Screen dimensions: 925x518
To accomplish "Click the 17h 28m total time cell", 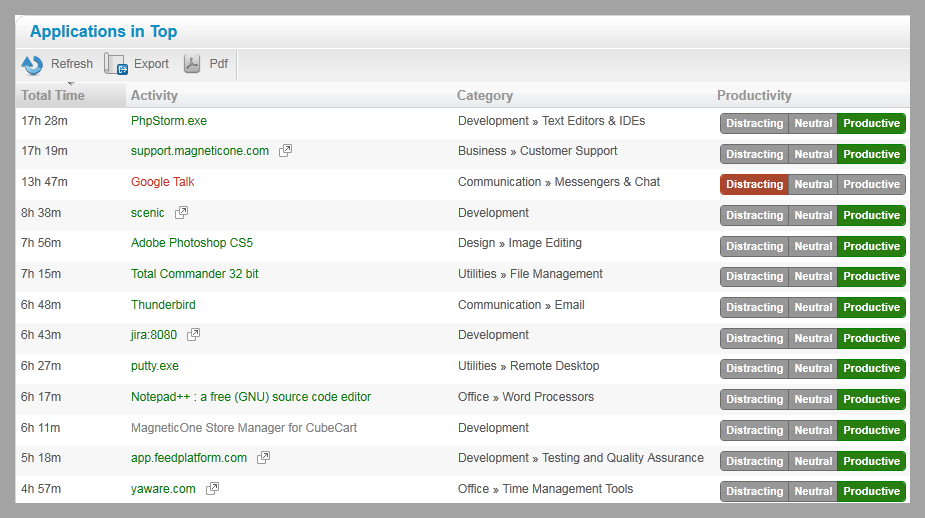I will pyautogui.click(x=44, y=121).
